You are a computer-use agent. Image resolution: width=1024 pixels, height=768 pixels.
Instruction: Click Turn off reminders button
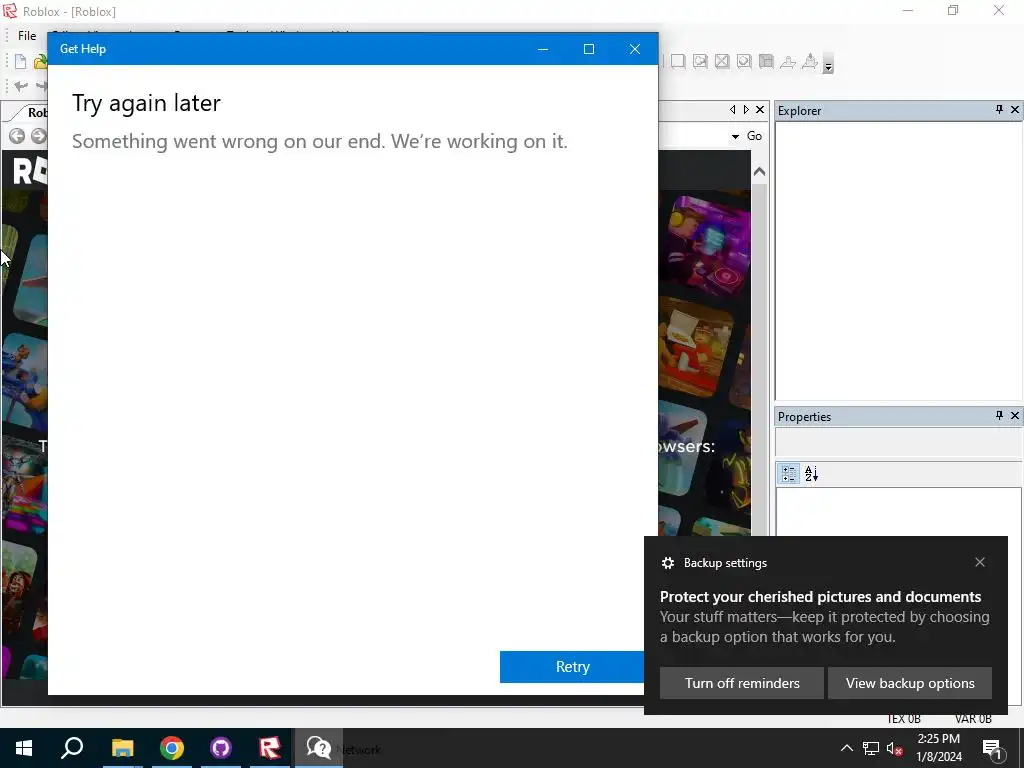click(x=742, y=683)
